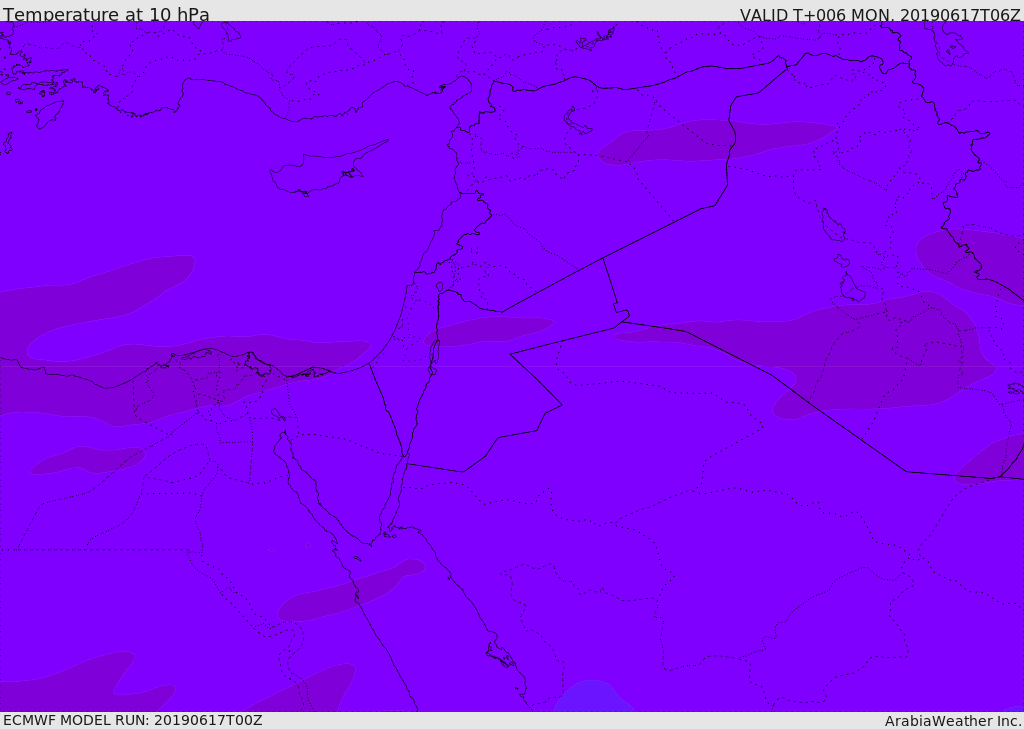
Task: Click the Jordan-Iraq-Saudi Arabia border junction
Action: click(625, 321)
